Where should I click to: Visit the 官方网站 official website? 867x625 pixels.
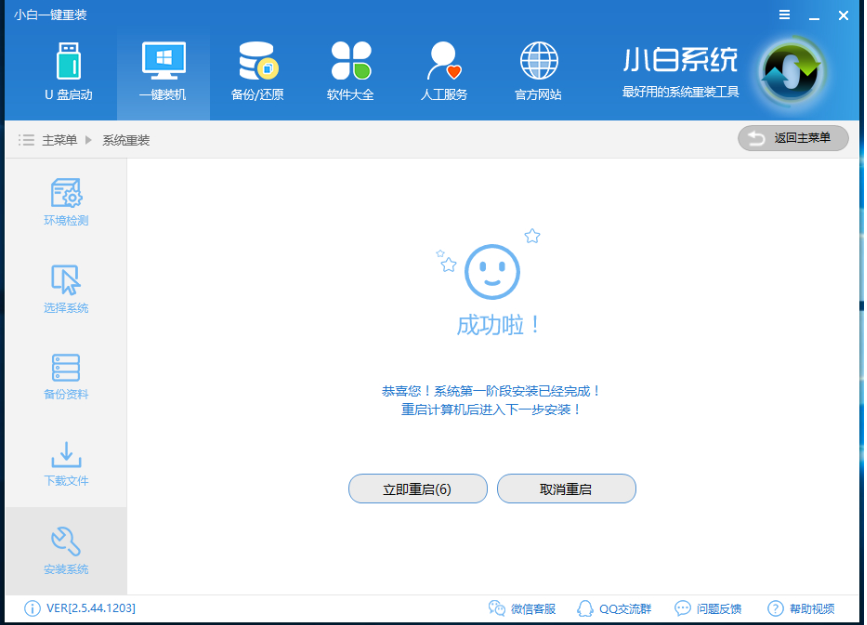pos(538,72)
